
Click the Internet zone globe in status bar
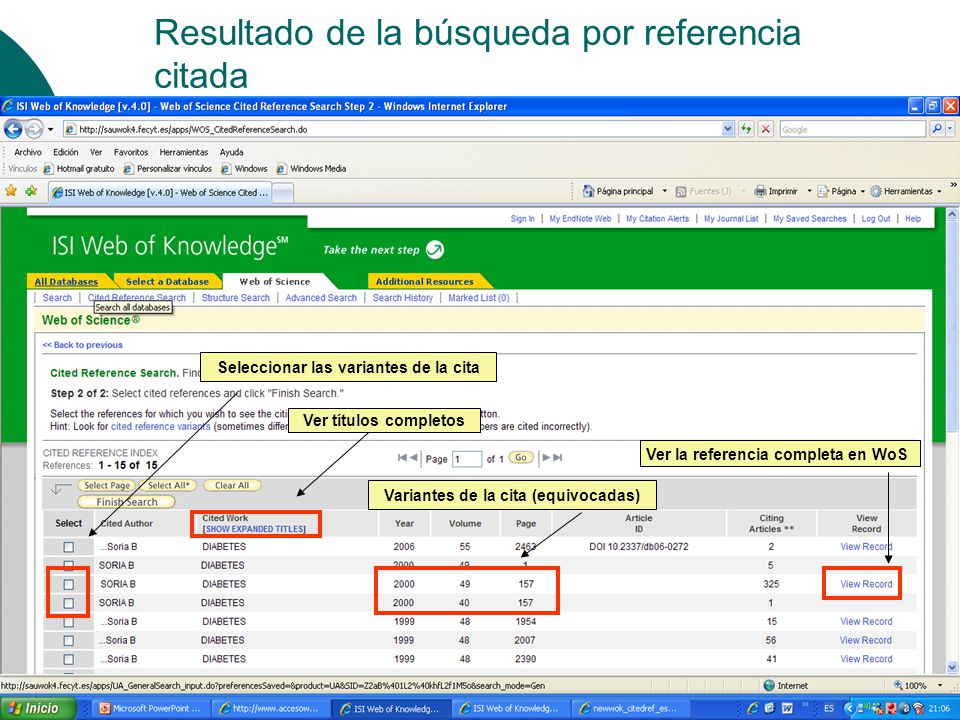click(x=770, y=686)
